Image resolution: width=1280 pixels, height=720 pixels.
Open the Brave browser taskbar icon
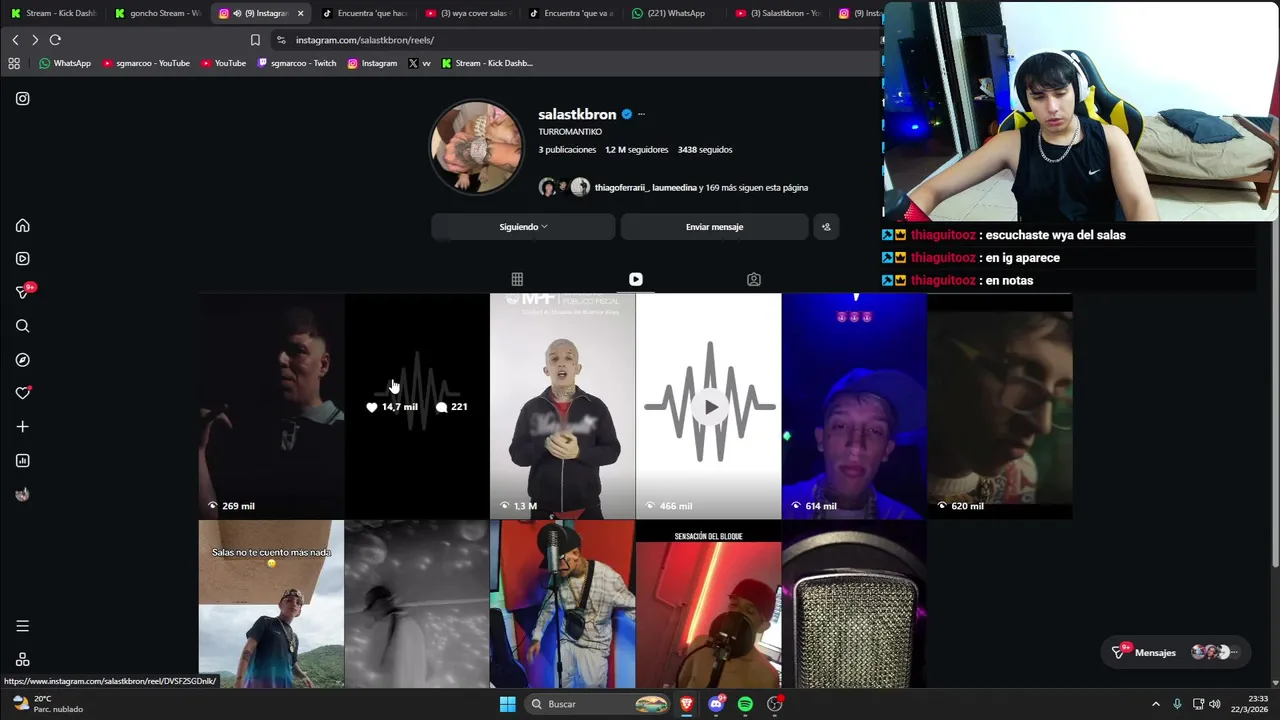click(686, 704)
